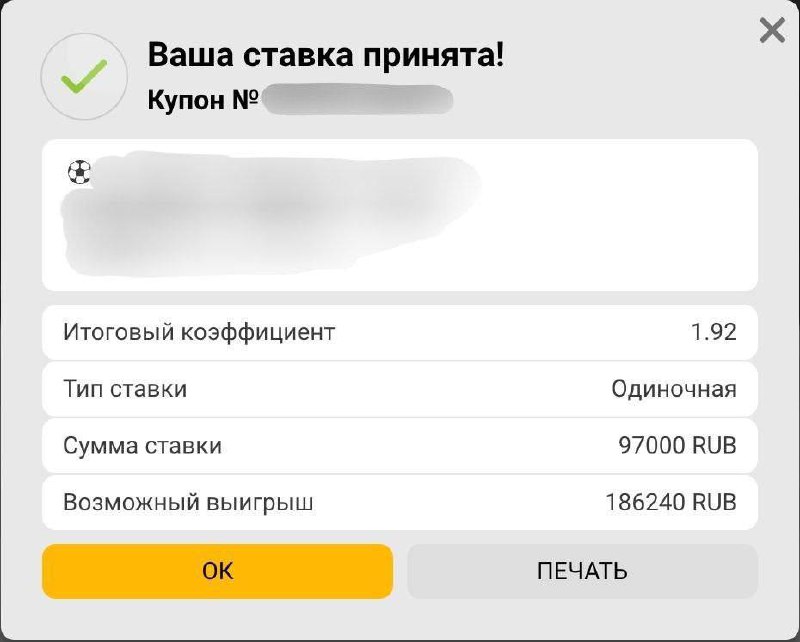Click the 'Сумма ставки' label
This screenshot has width=800, height=642.
pyautogui.click(x=142, y=446)
